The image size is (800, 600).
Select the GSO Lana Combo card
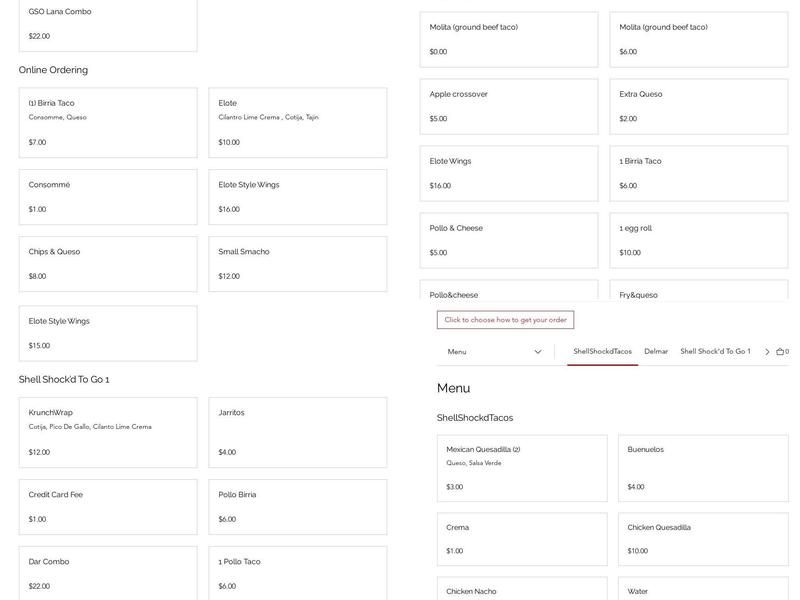[x=108, y=24]
